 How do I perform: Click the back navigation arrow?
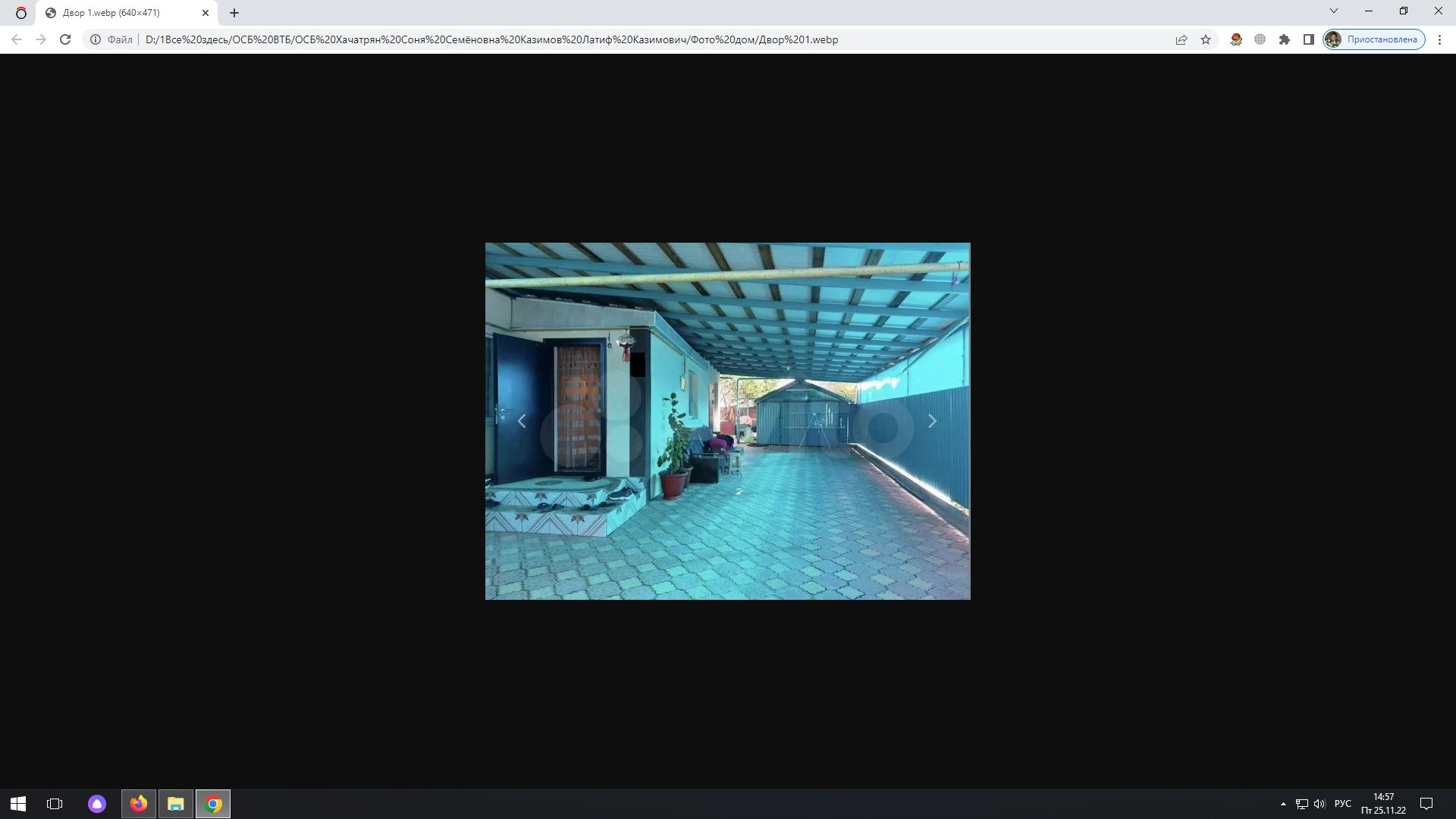point(17,39)
